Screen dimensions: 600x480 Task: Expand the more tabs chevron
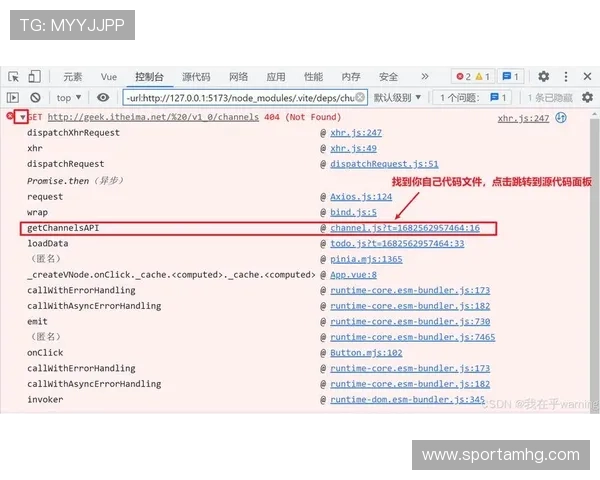coord(424,76)
